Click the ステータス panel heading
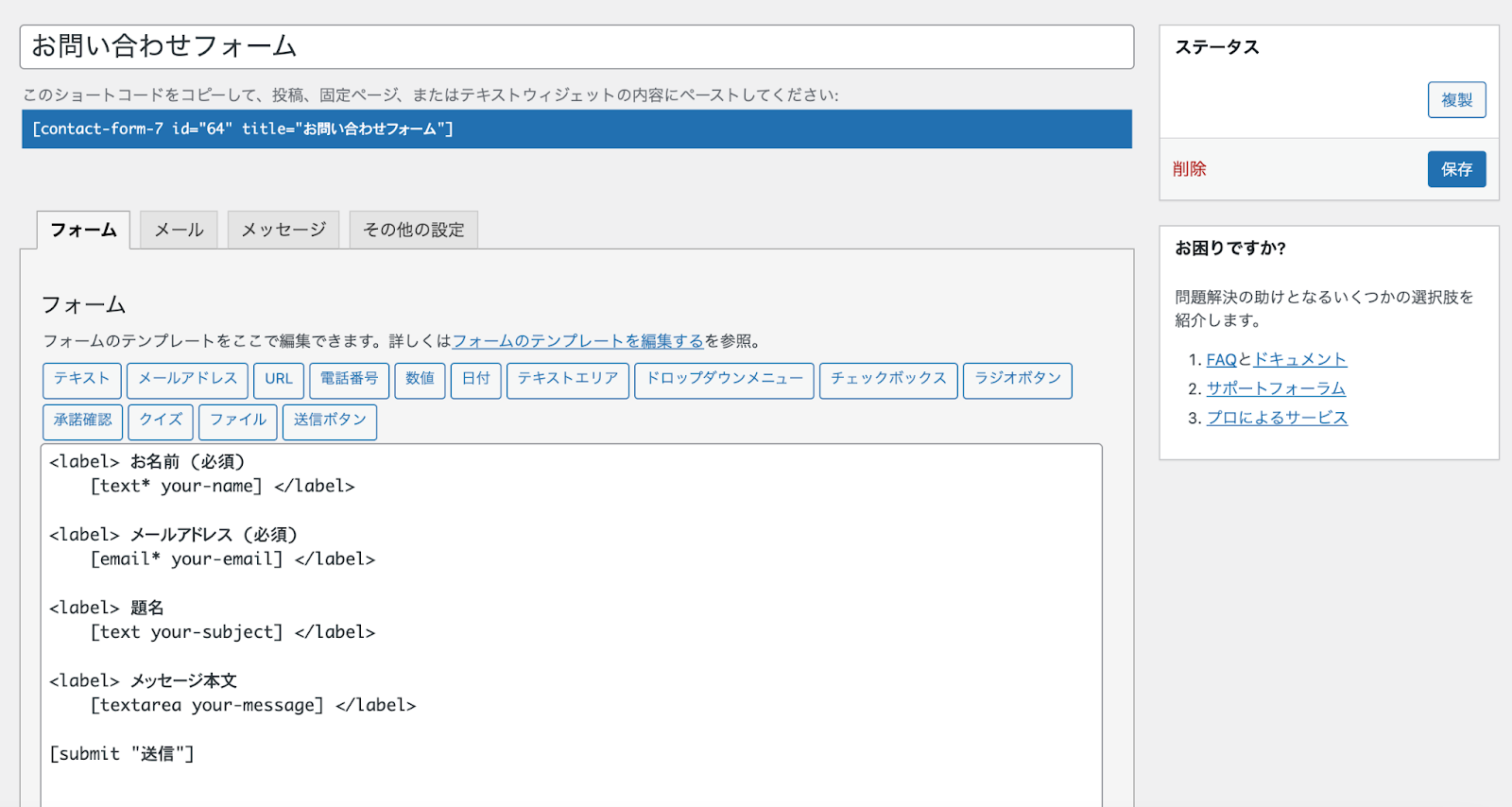The width and height of the screenshot is (1512, 807). click(x=1217, y=47)
